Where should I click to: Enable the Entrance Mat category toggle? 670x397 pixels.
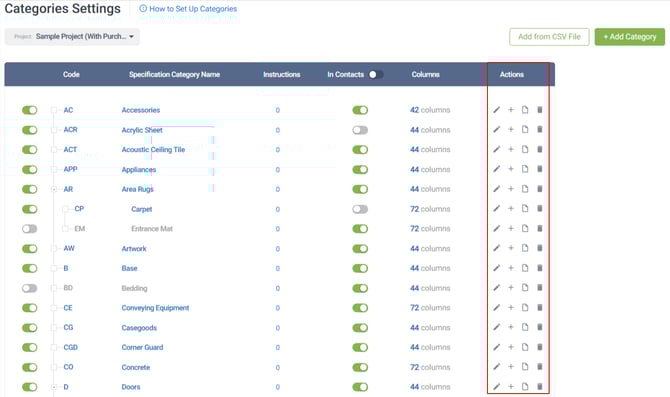click(x=29, y=229)
